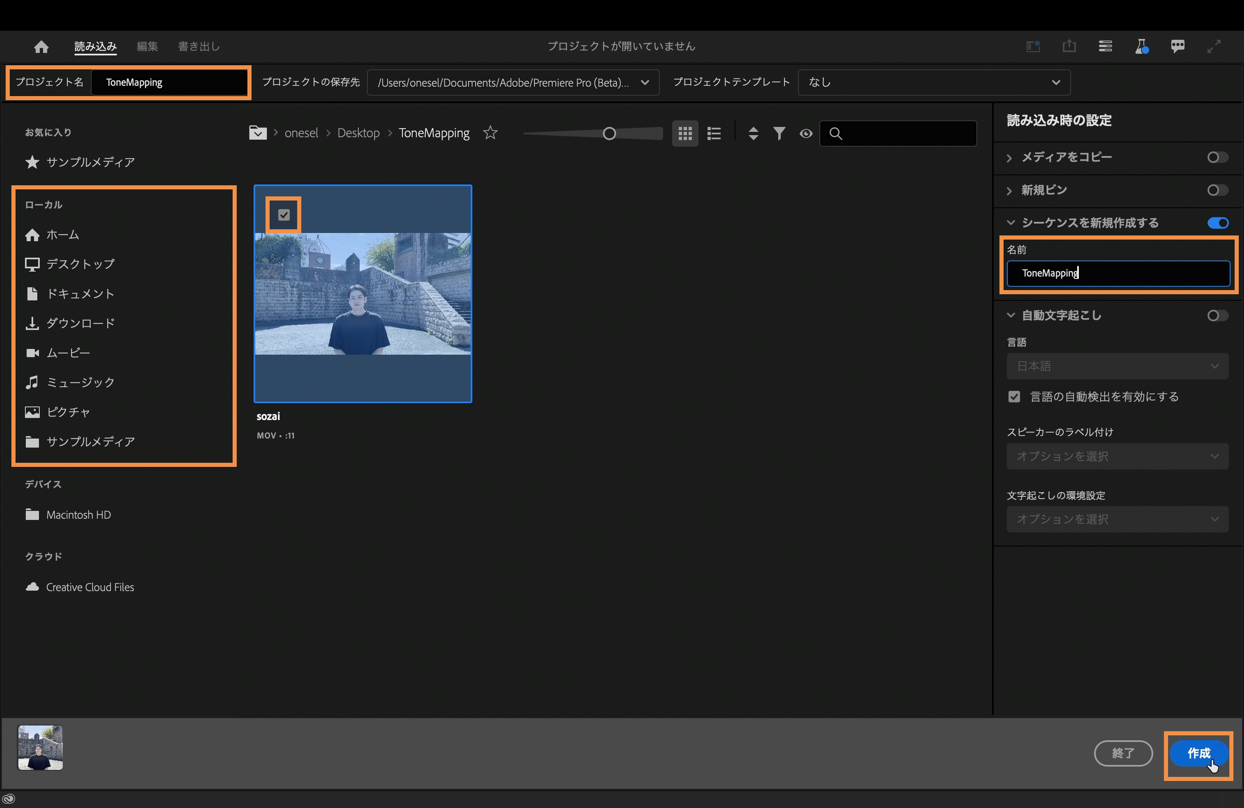
Task: Disable the create new sequence (シーケンスを新規作成する) toggle
Action: (1217, 223)
